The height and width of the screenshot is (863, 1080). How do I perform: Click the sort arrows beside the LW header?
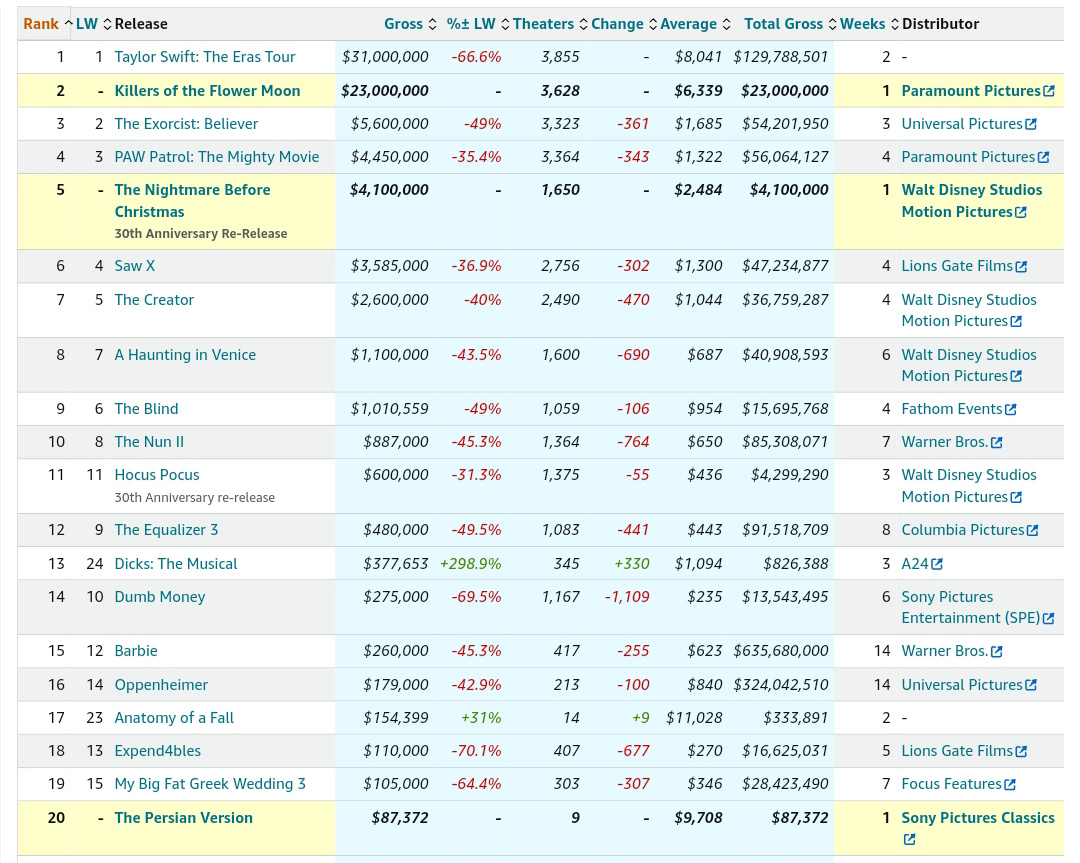107,24
